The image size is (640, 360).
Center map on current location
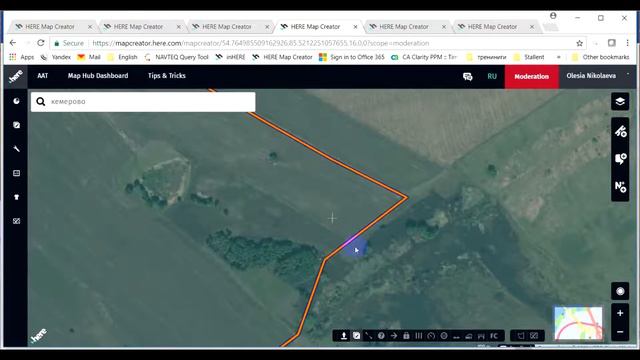(620, 291)
